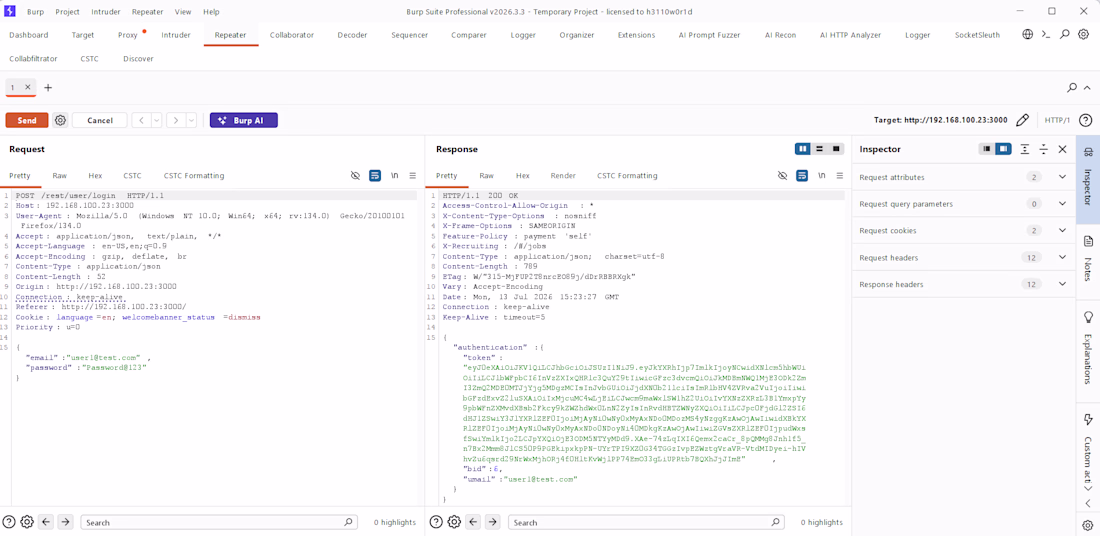1100x536 pixels.
Task: Open Response search help icon
Action: pyautogui.click(x=436, y=522)
